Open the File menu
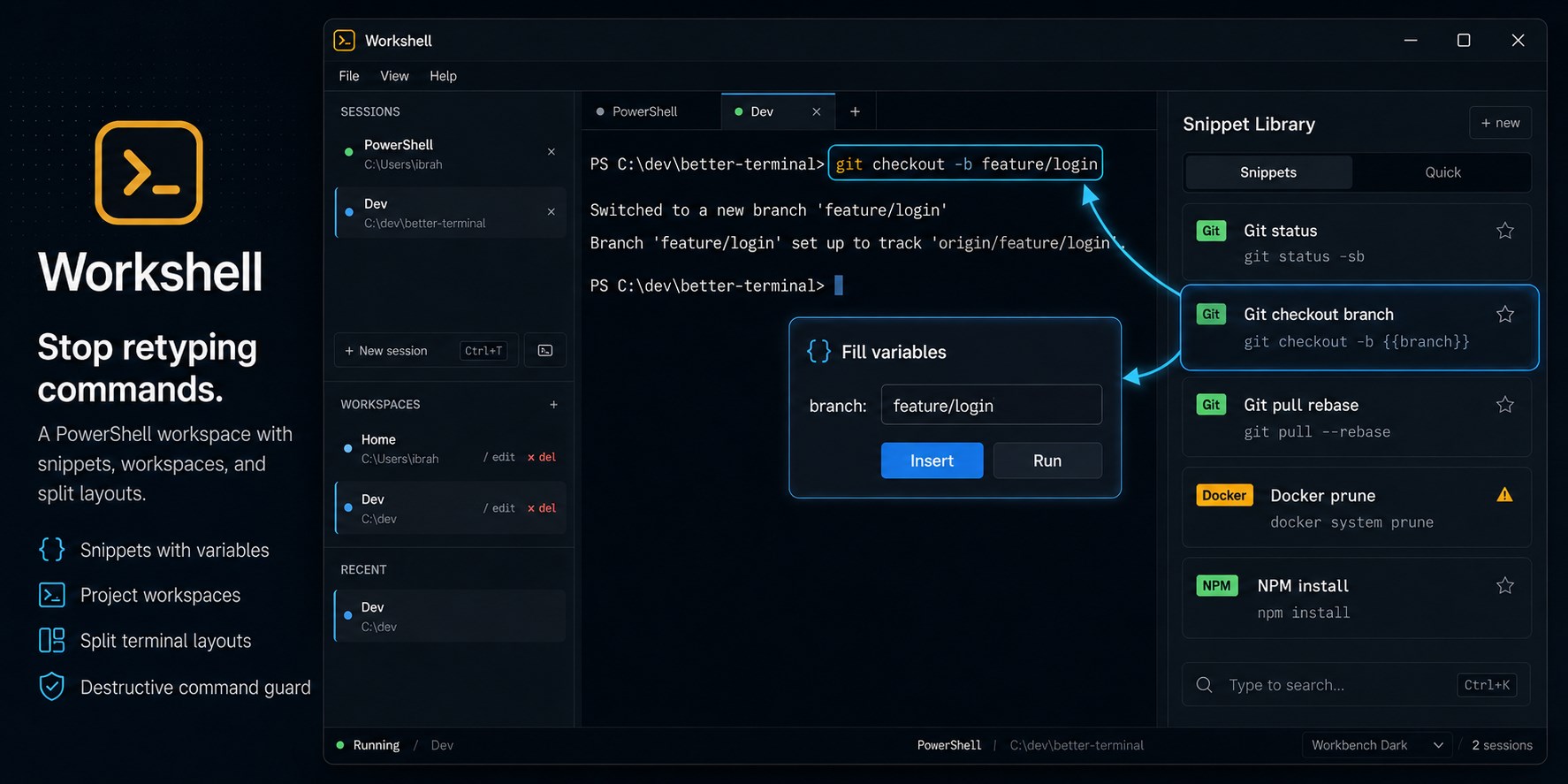 [349, 76]
